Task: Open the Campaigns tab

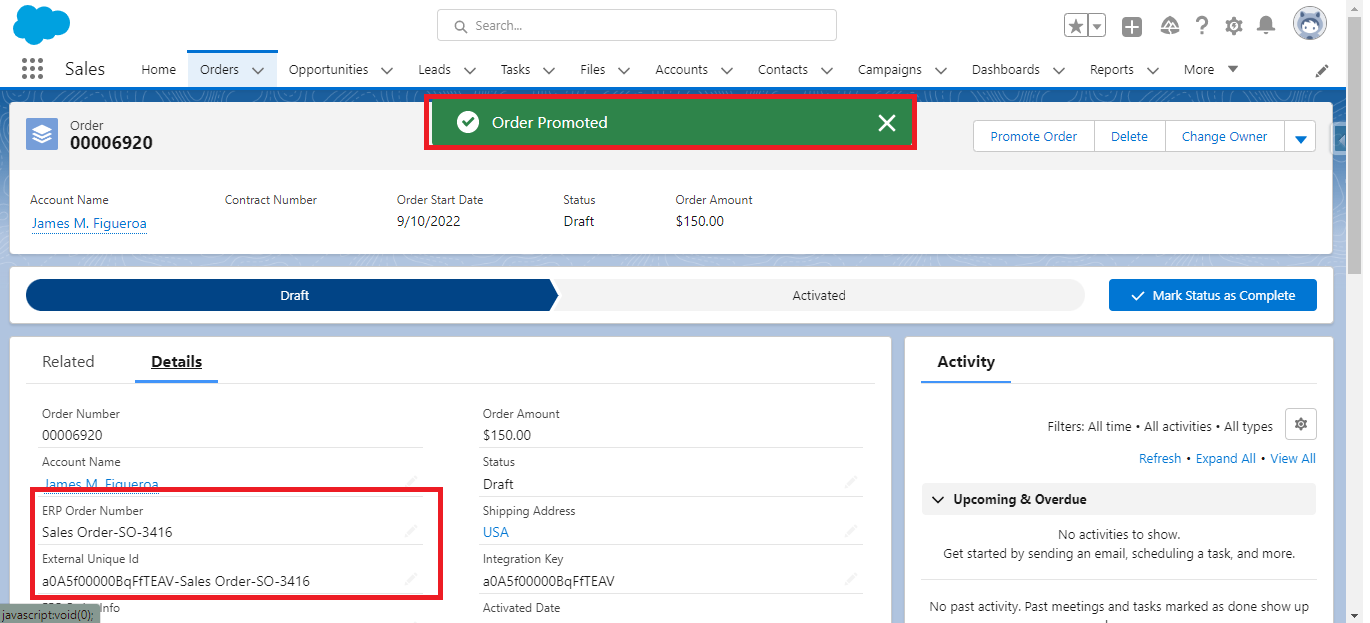Action: pyautogui.click(x=890, y=69)
